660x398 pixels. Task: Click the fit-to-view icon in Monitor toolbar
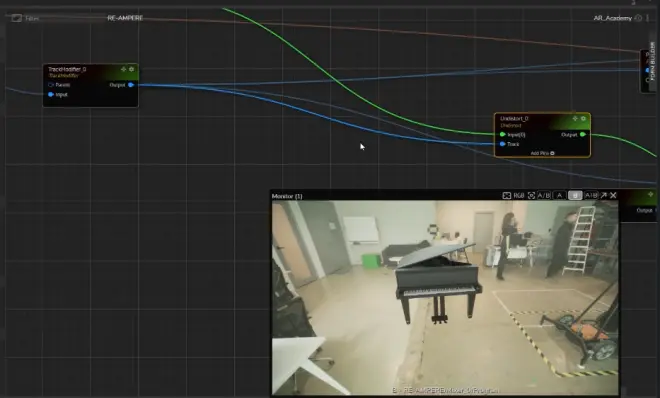(x=507, y=196)
